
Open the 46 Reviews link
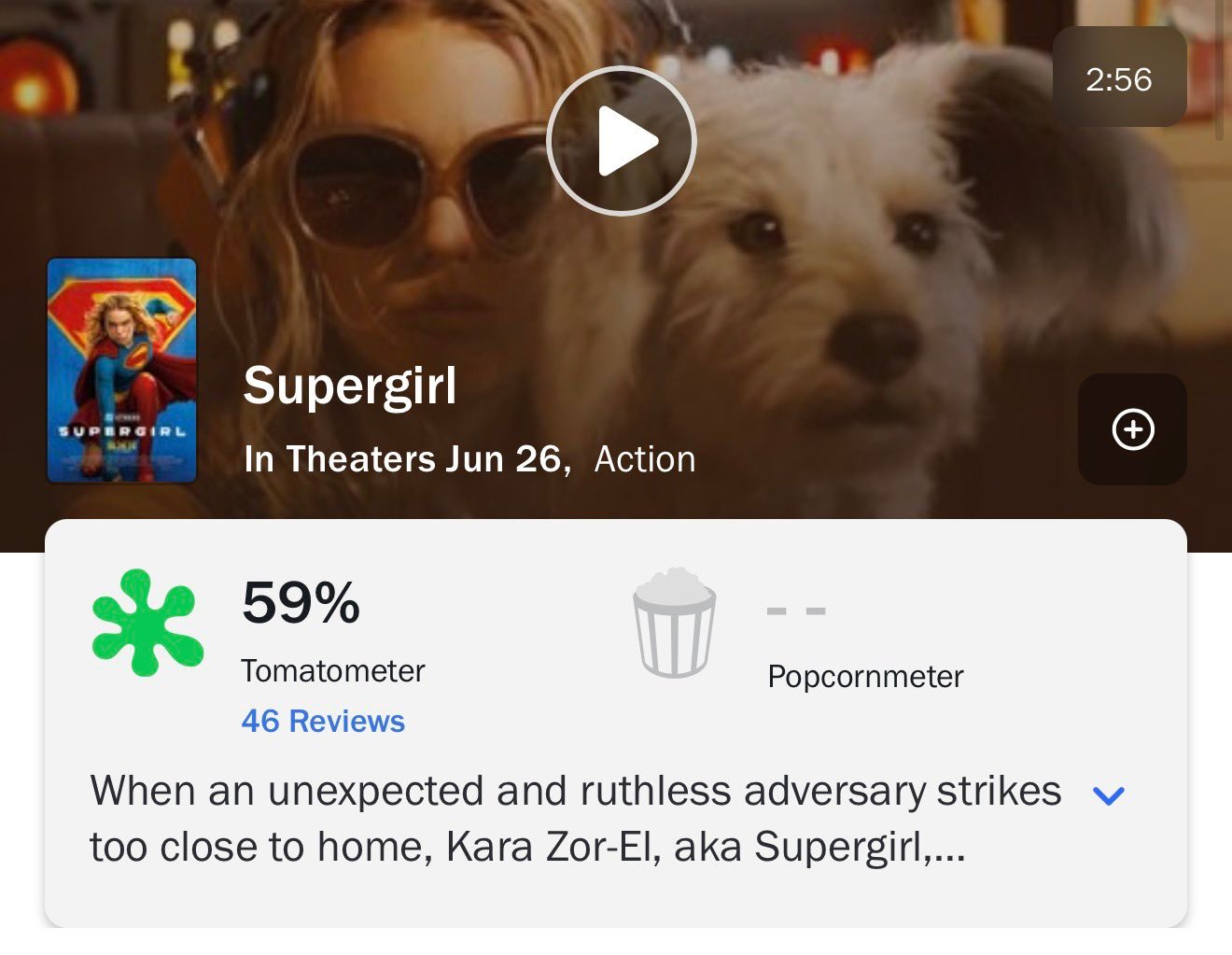(x=323, y=721)
